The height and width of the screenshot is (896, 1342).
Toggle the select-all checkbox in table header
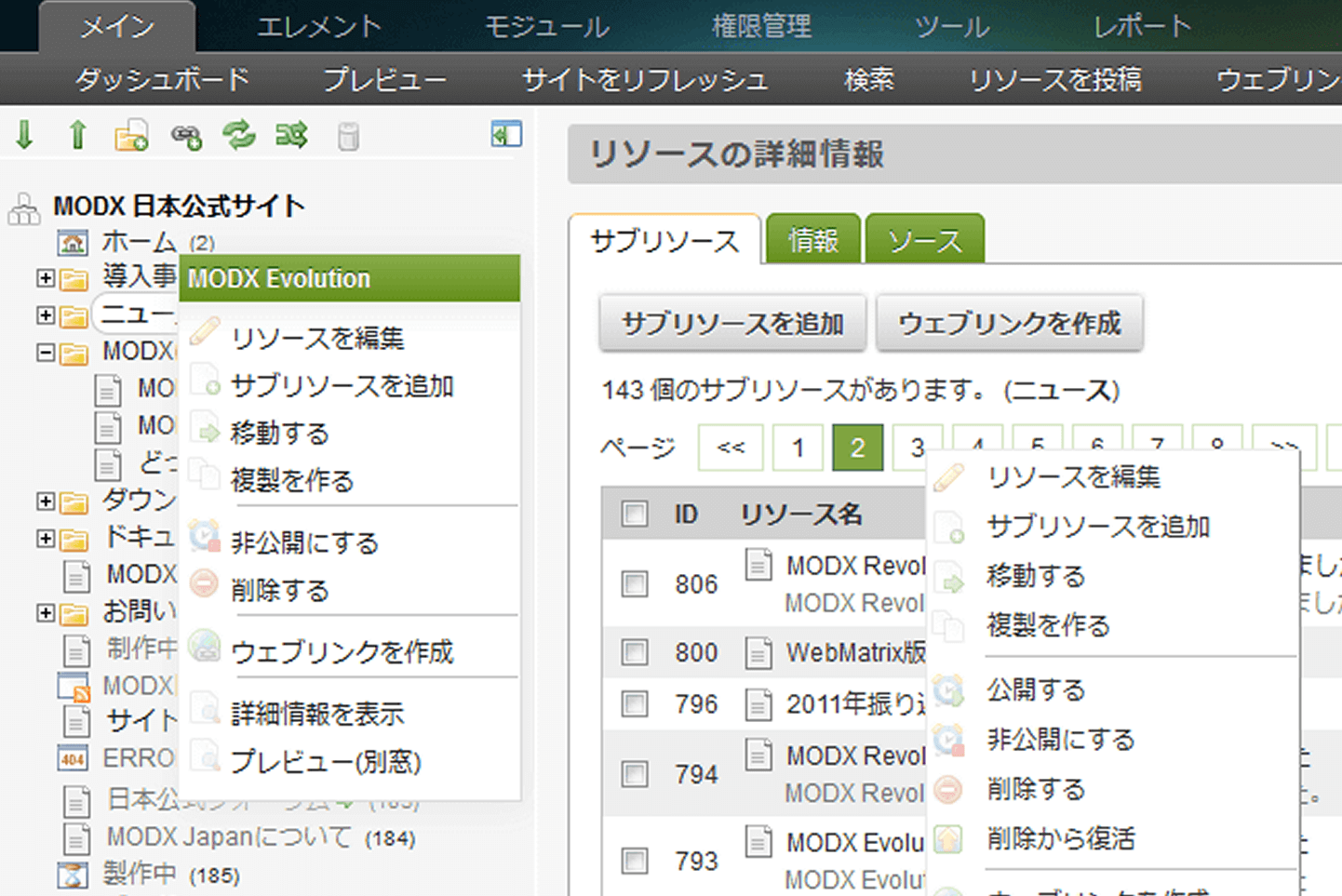point(635,514)
